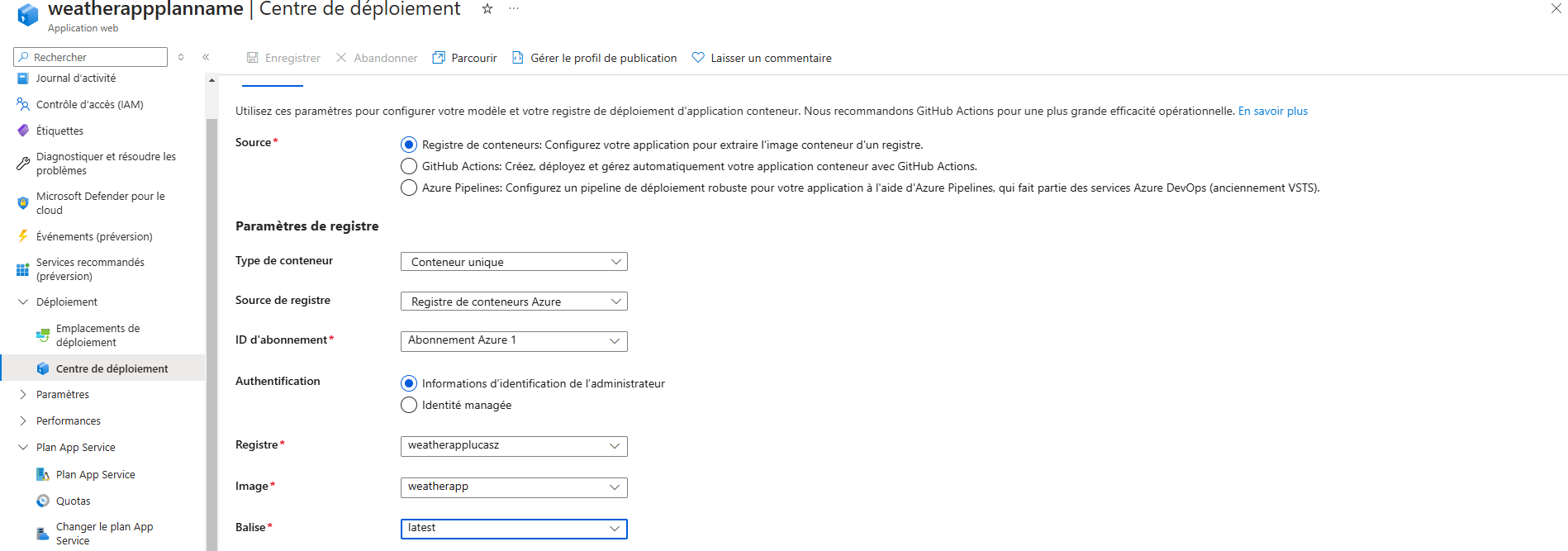This screenshot has width=1568, height=551.
Task: Click the Enregistrer save icon
Action: click(253, 58)
